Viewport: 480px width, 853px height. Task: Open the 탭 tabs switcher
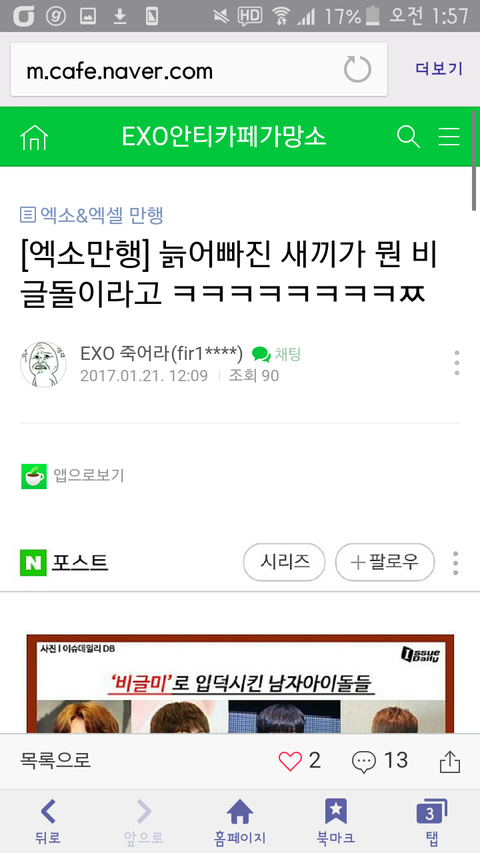(x=432, y=821)
